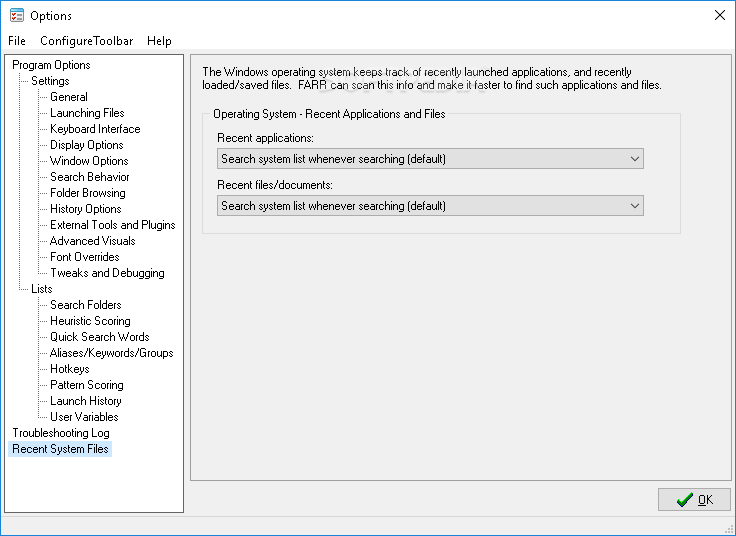Open Display Options page

point(87,145)
